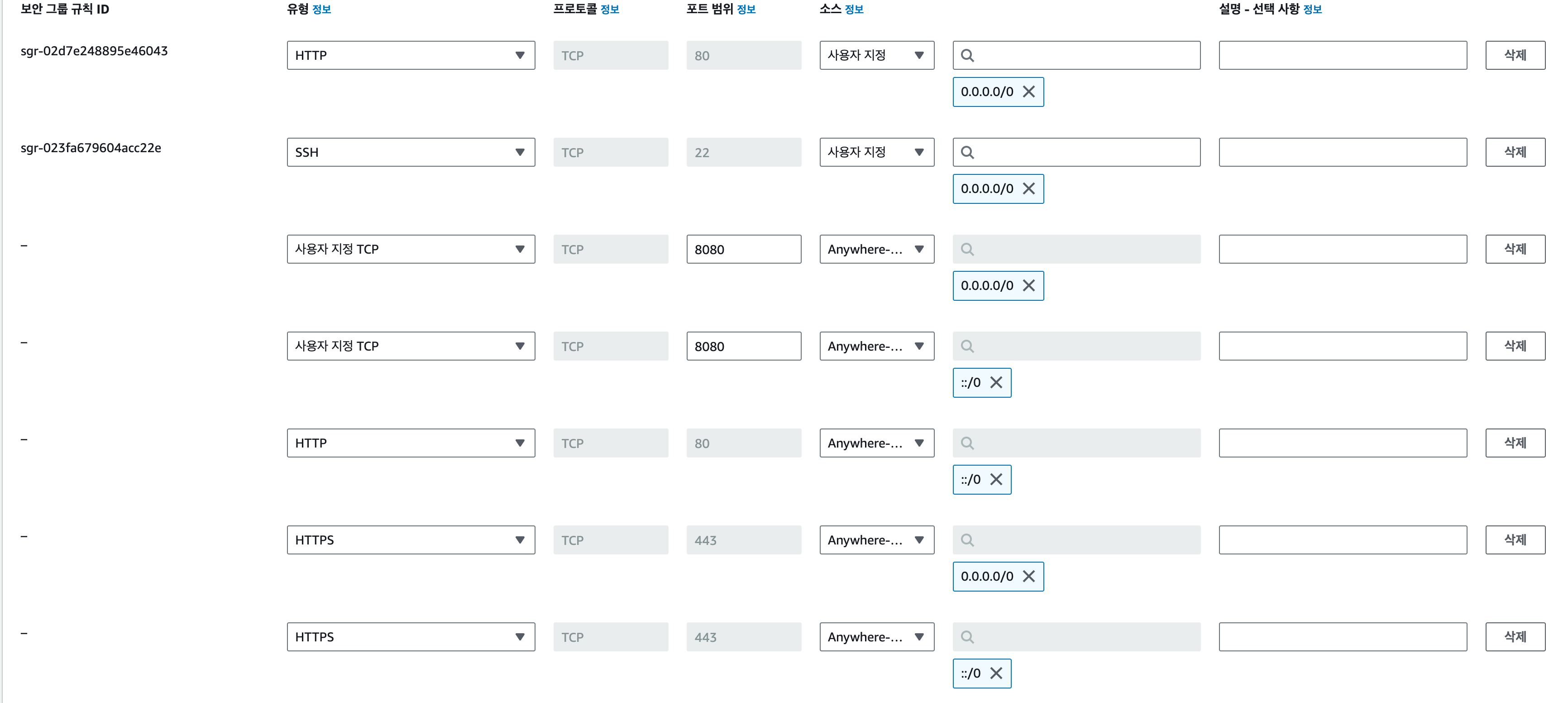Image resolution: width=1568 pixels, height=703 pixels.
Task: Open type dropdown of the last HTTPS rule
Action: [411, 636]
